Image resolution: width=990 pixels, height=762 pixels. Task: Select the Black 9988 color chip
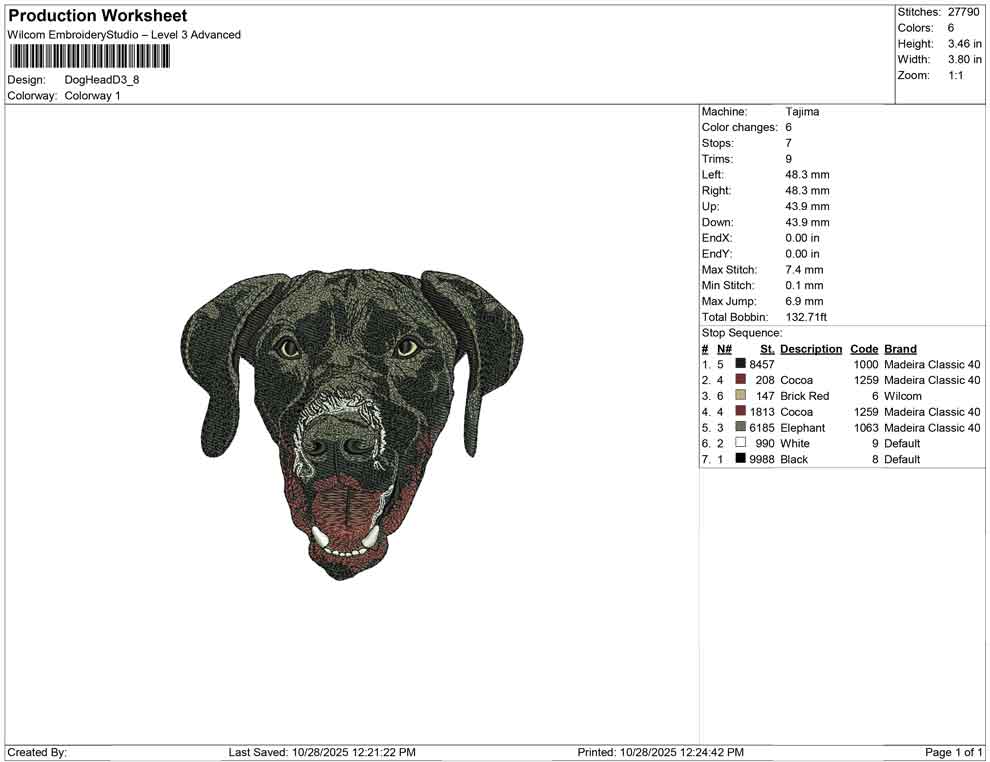click(740, 459)
